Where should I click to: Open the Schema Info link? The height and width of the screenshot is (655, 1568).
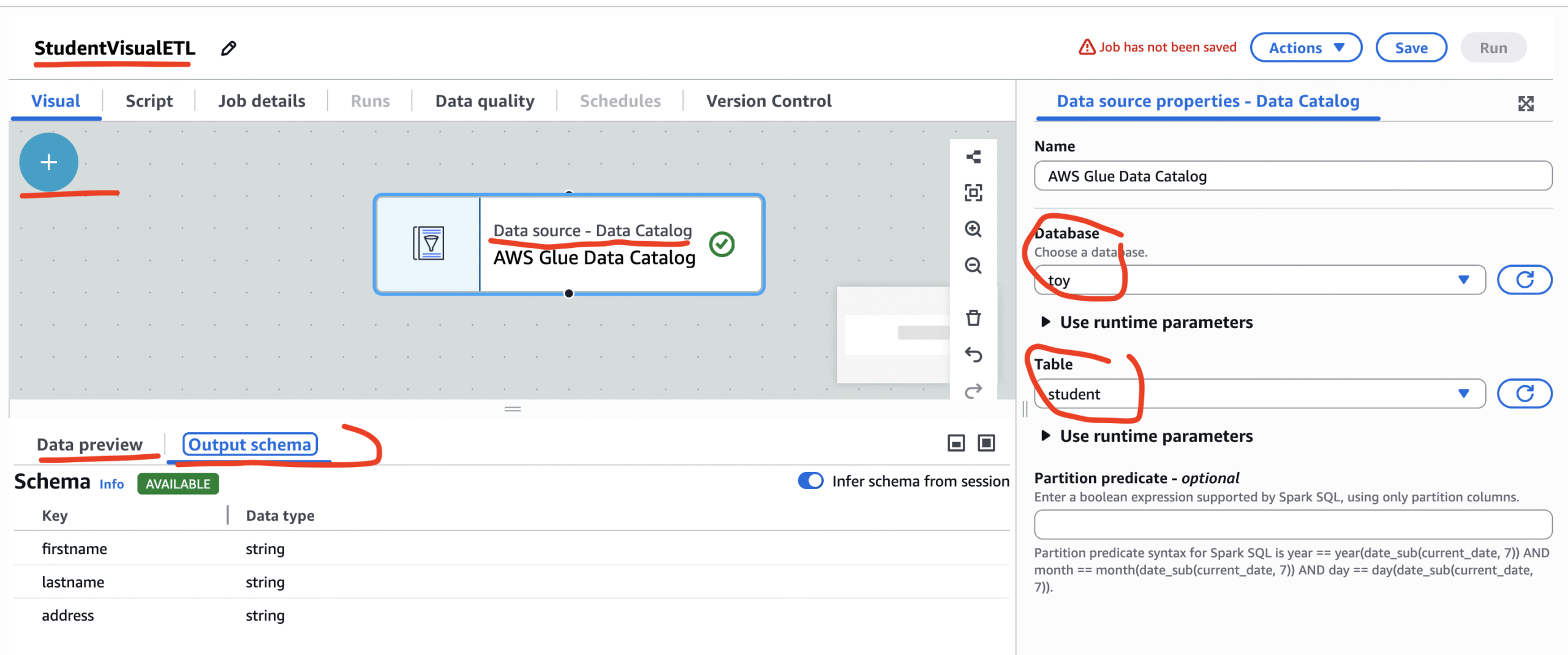click(111, 484)
